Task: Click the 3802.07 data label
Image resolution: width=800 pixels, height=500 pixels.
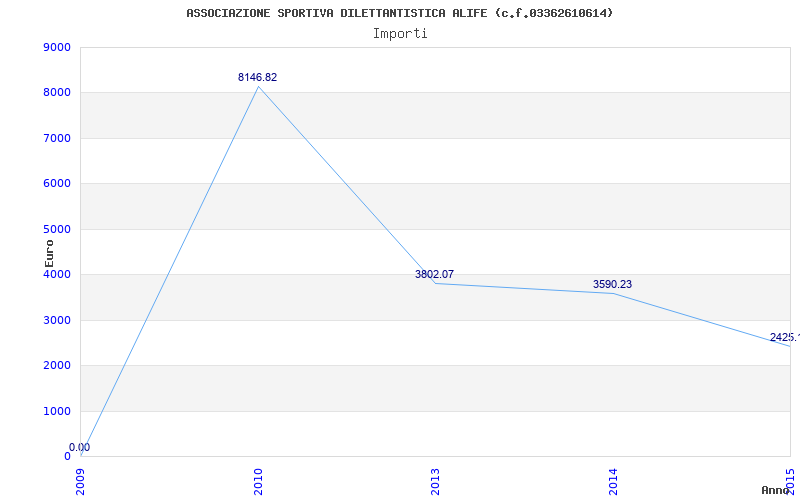Action: tap(434, 274)
